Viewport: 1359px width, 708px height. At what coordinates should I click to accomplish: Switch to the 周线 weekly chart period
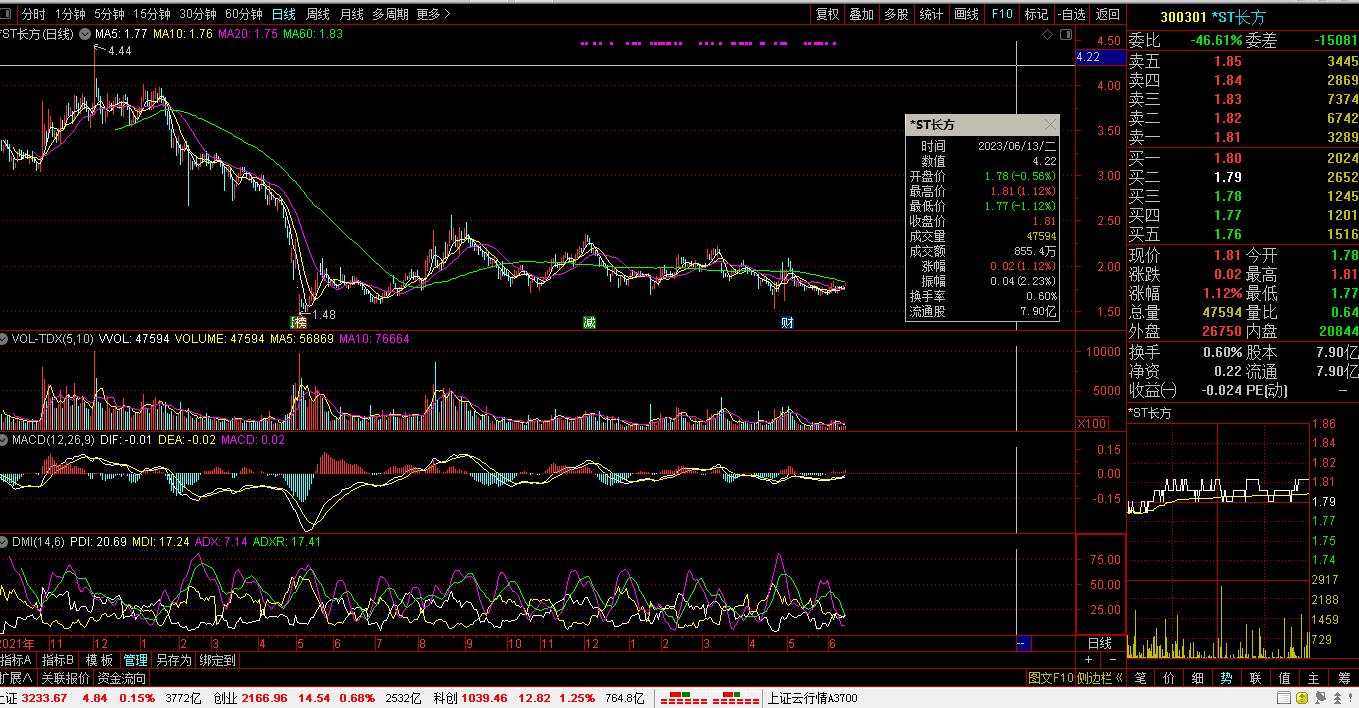click(x=318, y=14)
